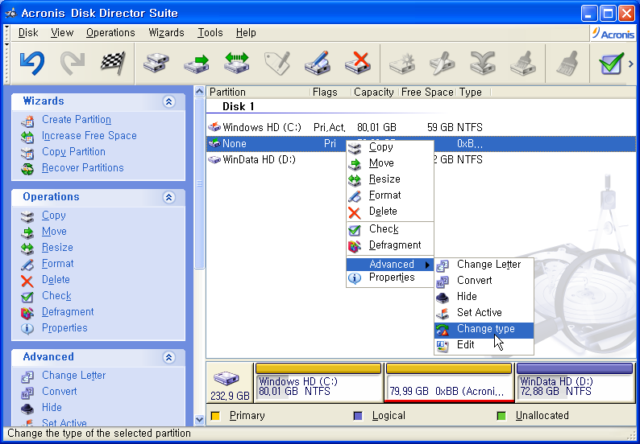Click the Undo toolbar icon
This screenshot has width=640, height=444.
coord(32,63)
